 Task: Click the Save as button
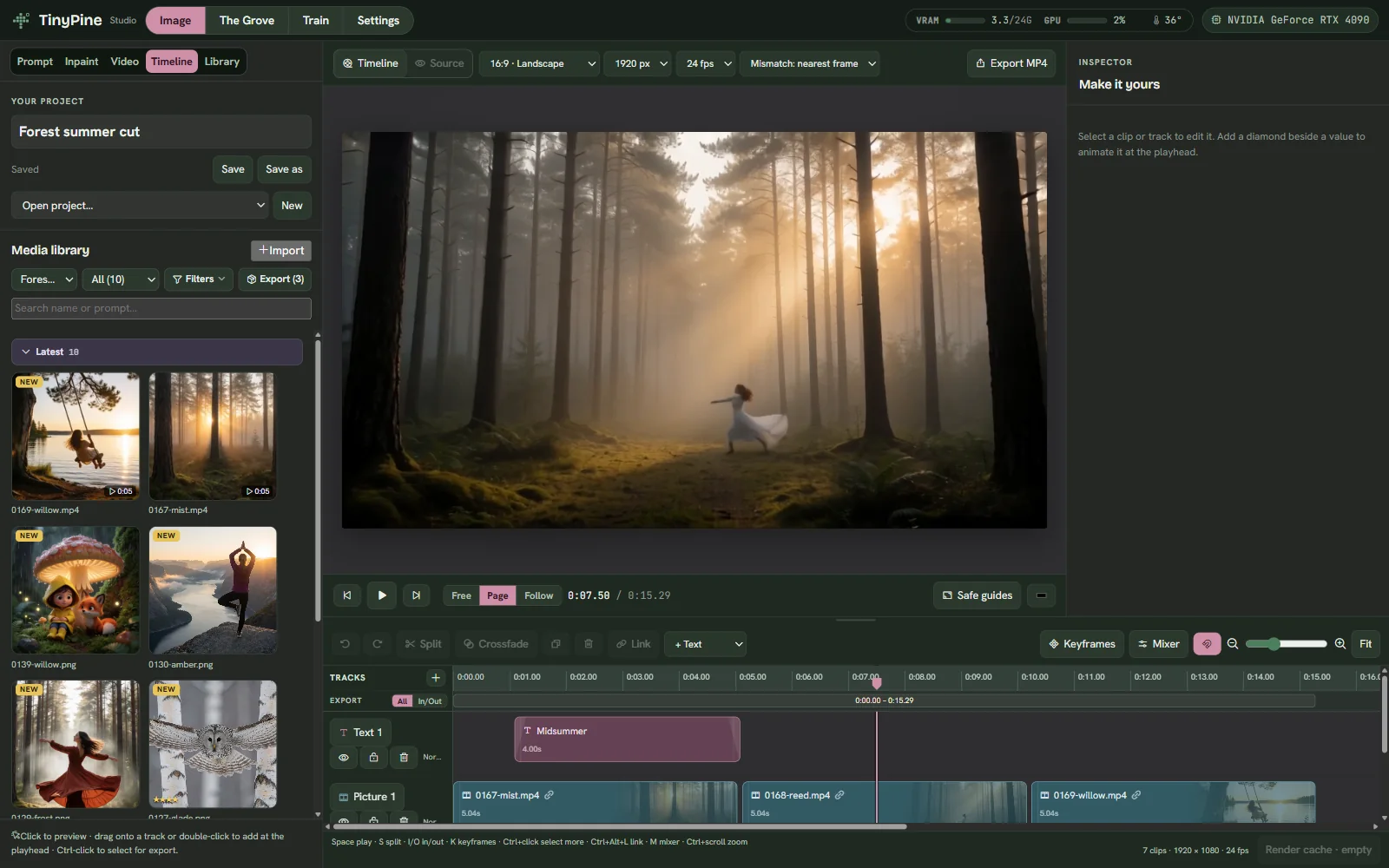284,169
